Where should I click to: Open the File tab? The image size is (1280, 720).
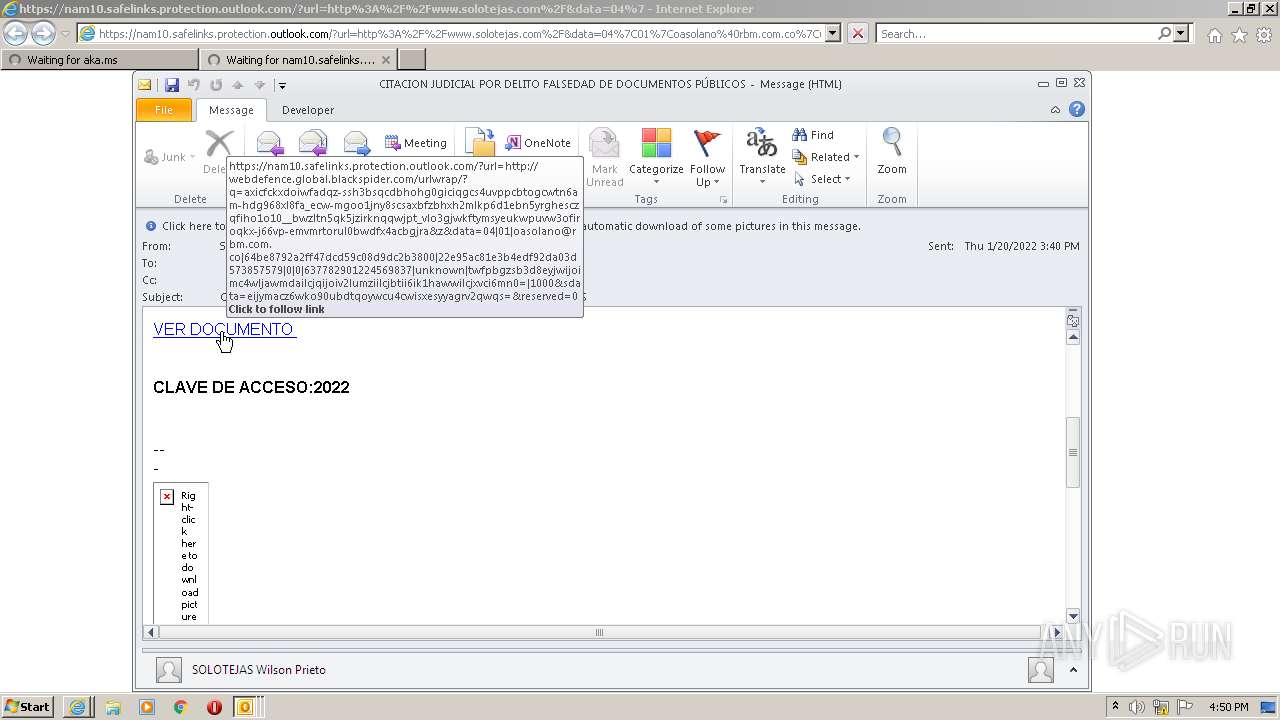[x=164, y=110]
